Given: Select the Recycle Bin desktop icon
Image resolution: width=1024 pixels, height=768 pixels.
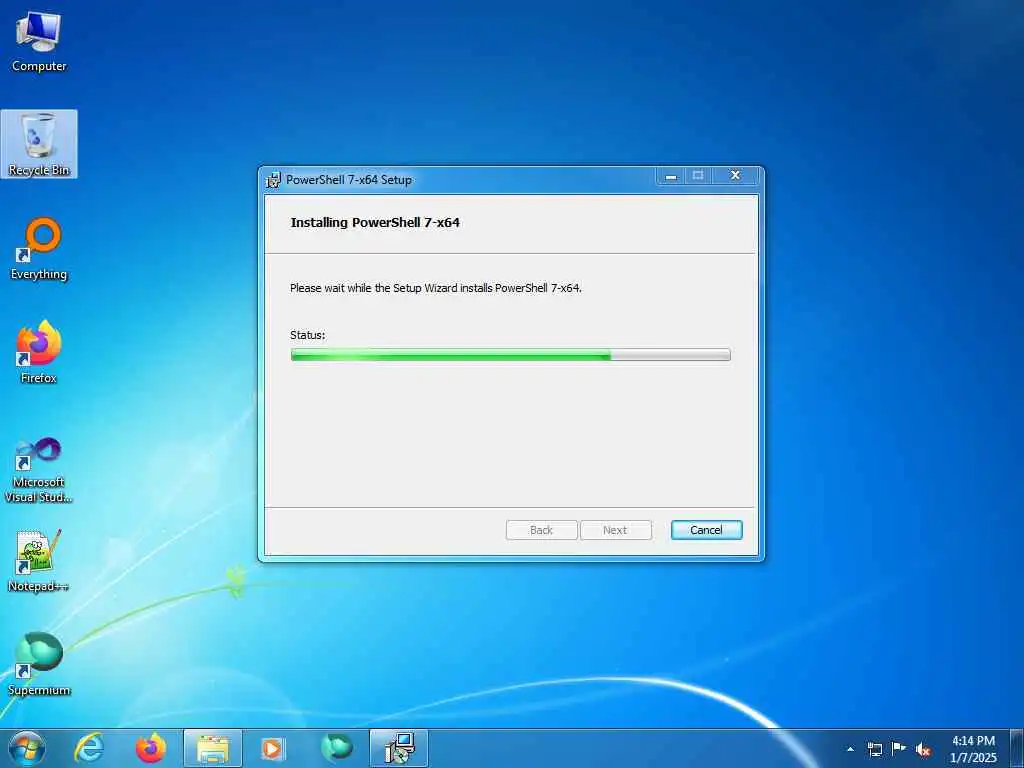Looking at the screenshot, I should point(39,144).
